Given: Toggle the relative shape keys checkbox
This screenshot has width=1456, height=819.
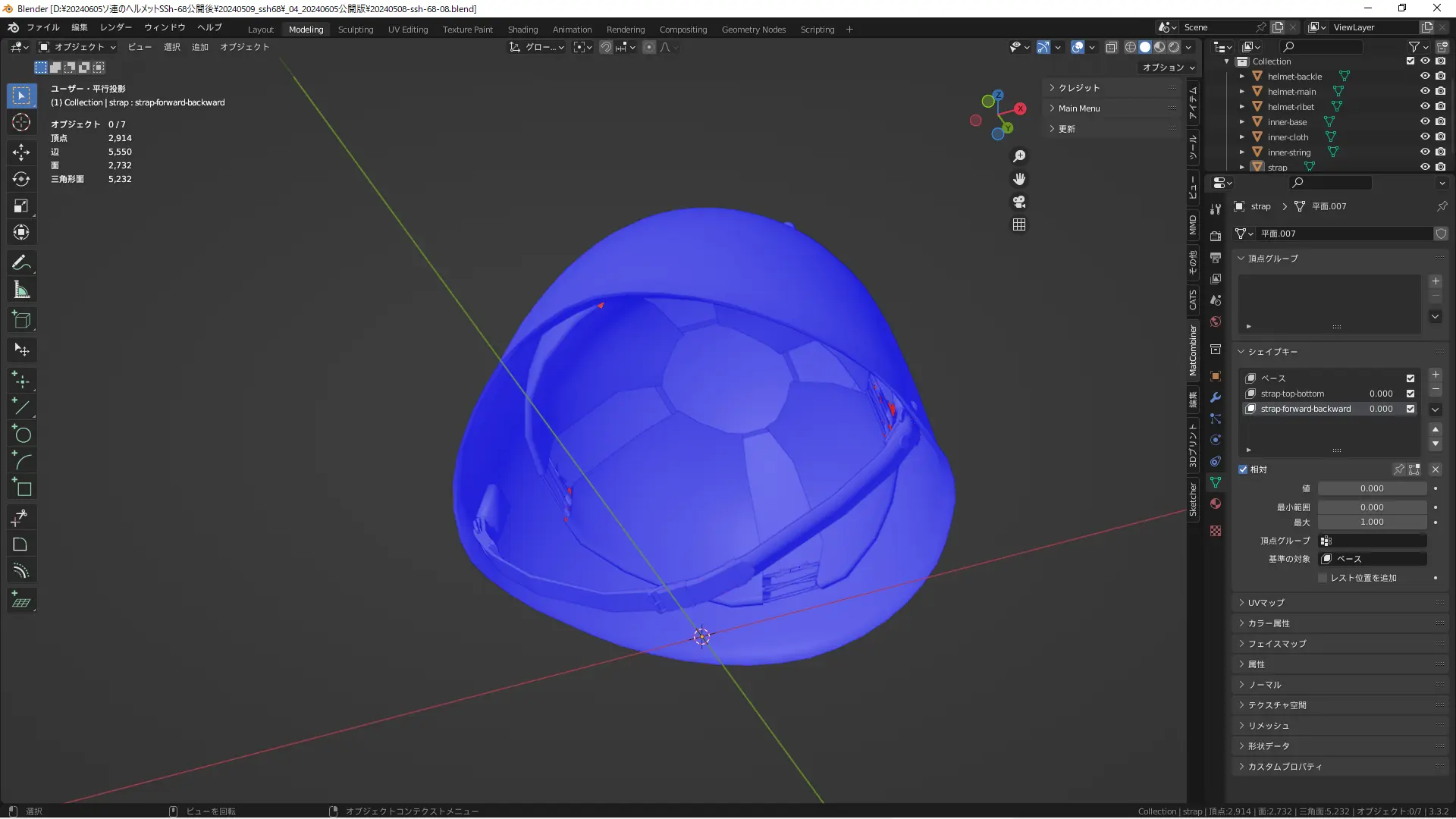Looking at the screenshot, I should click(1243, 469).
